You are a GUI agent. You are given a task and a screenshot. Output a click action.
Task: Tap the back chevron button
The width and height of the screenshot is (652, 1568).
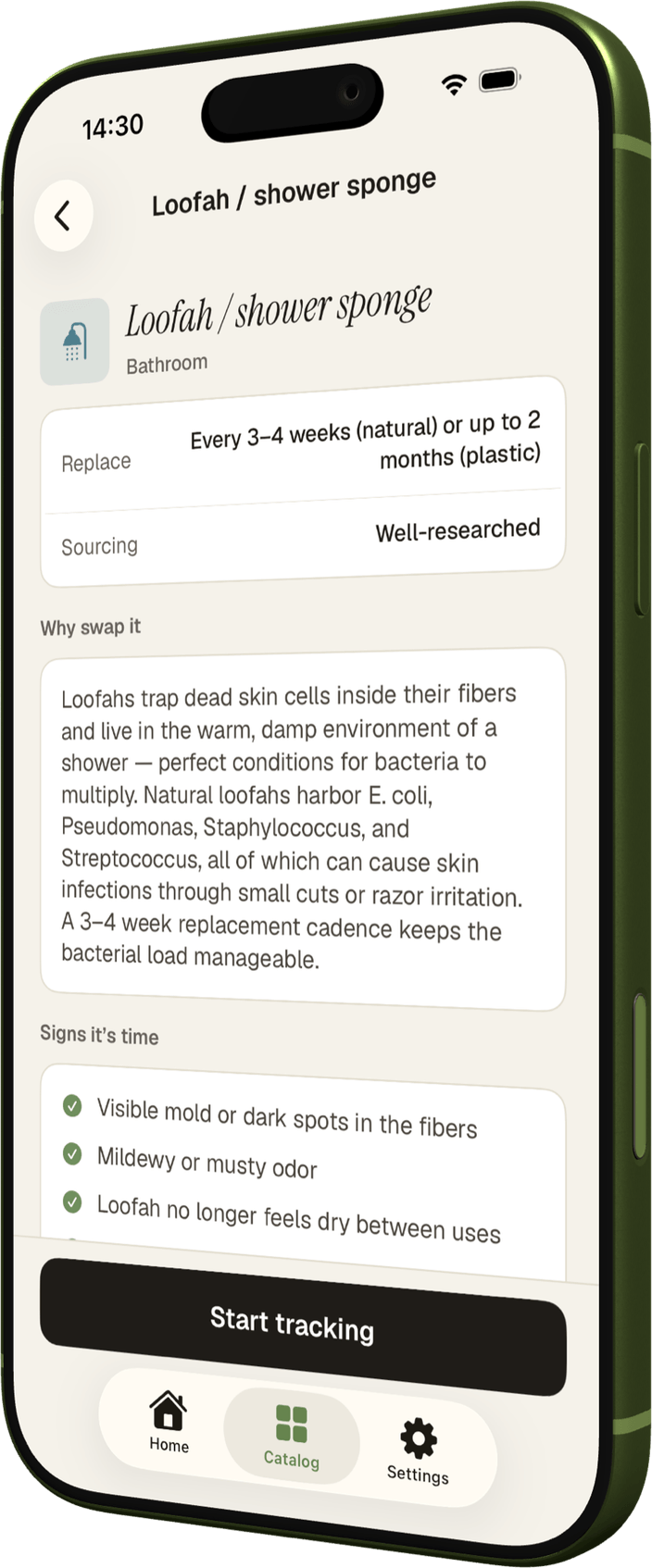63,217
